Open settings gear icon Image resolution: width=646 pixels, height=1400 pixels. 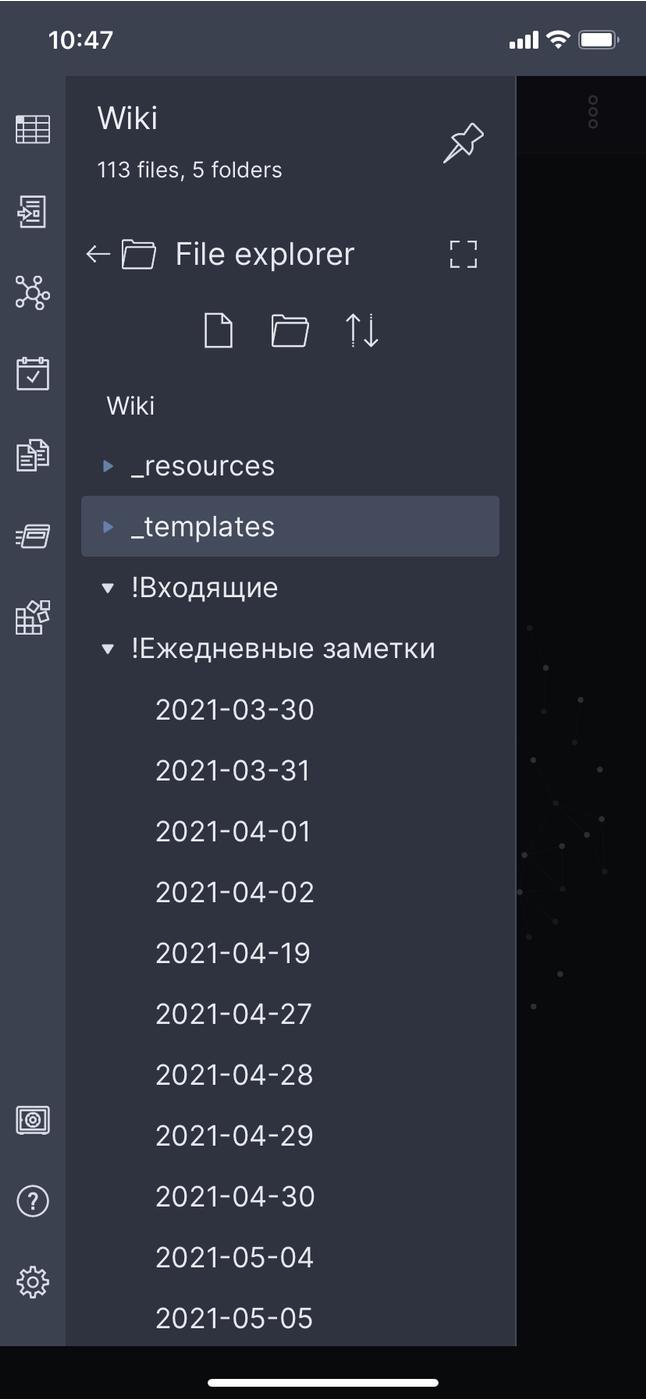pyautogui.click(x=33, y=1282)
